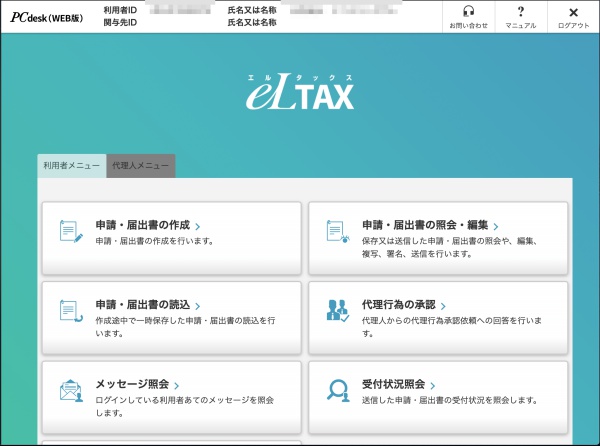This screenshot has height=446, width=600.
Task: Click the ログアウト label
Action: [x=573, y=26]
